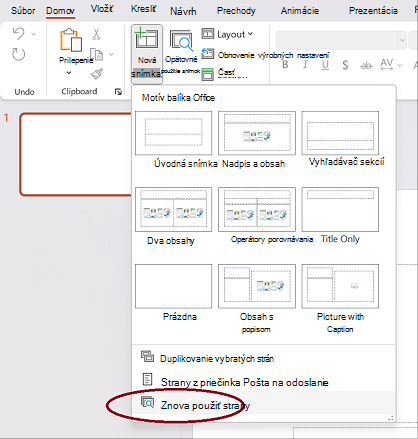Screen dimensions: 418x439
Task: Click the Motív balíka Office heading
Action: [178, 98]
